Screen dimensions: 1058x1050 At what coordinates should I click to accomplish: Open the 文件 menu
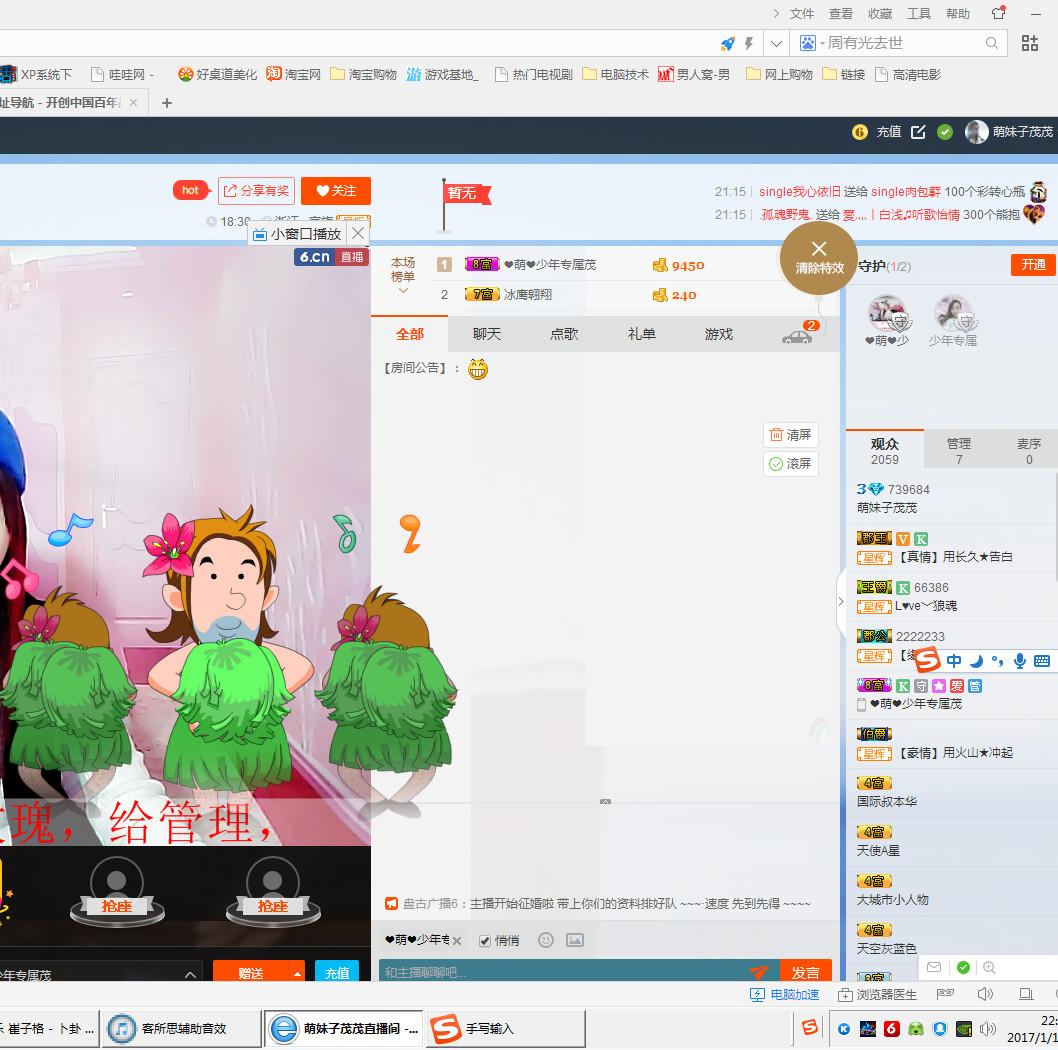point(802,13)
